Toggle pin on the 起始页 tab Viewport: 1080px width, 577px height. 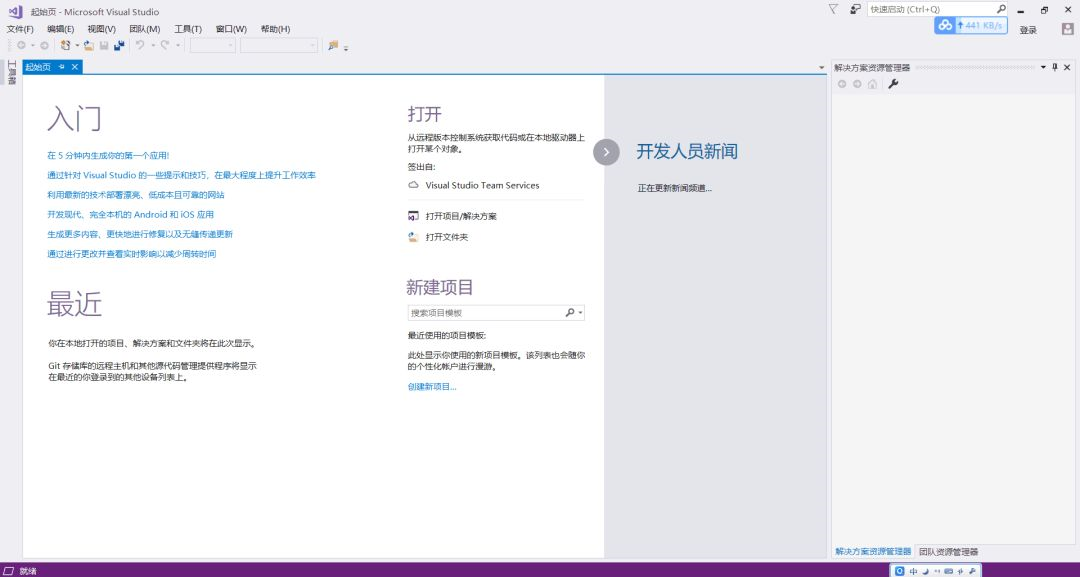point(61,67)
